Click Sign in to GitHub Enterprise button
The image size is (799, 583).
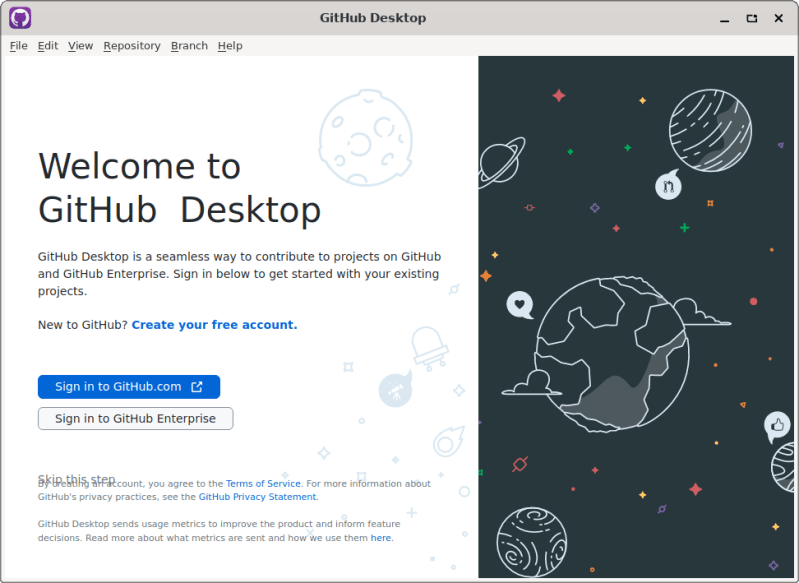click(x=136, y=418)
